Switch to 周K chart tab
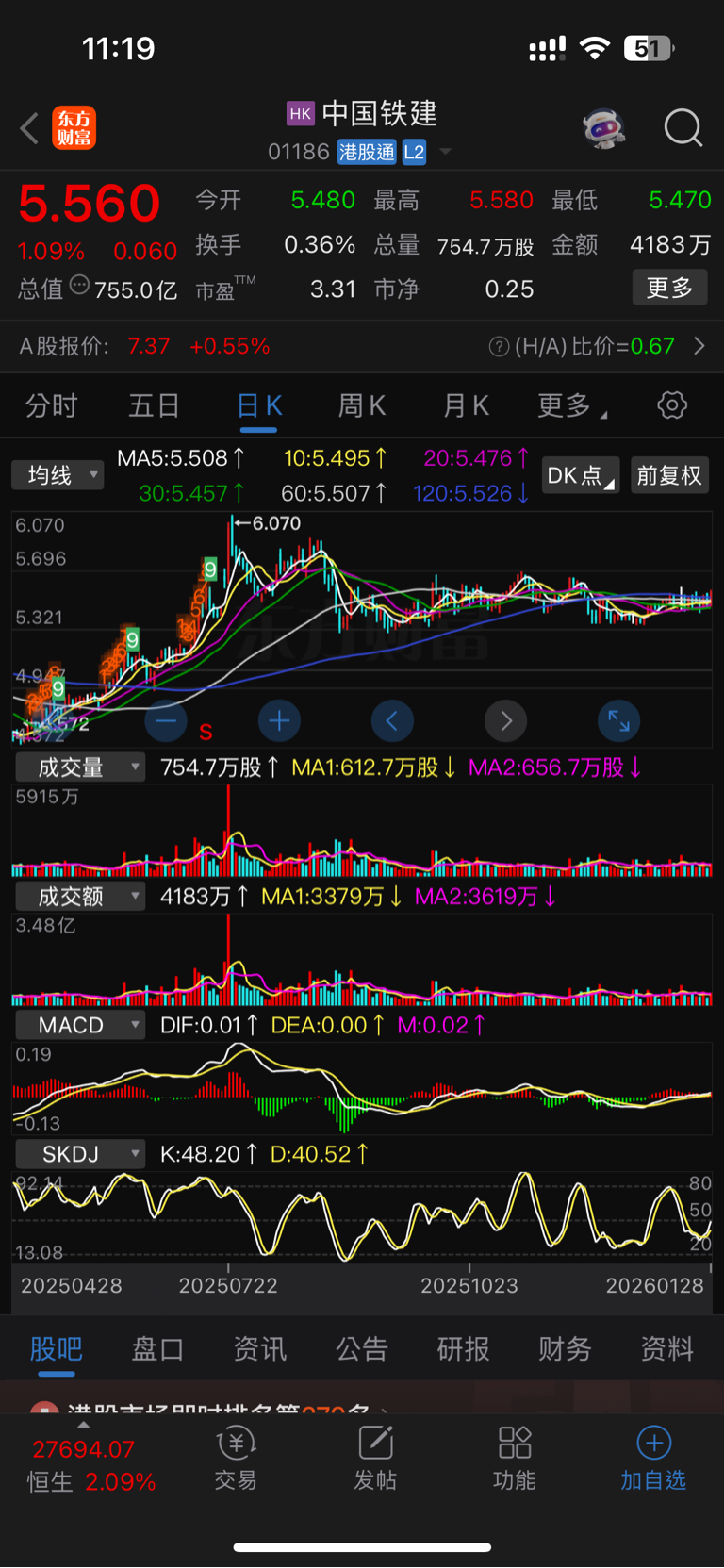724x1568 pixels. coord(362,405)
